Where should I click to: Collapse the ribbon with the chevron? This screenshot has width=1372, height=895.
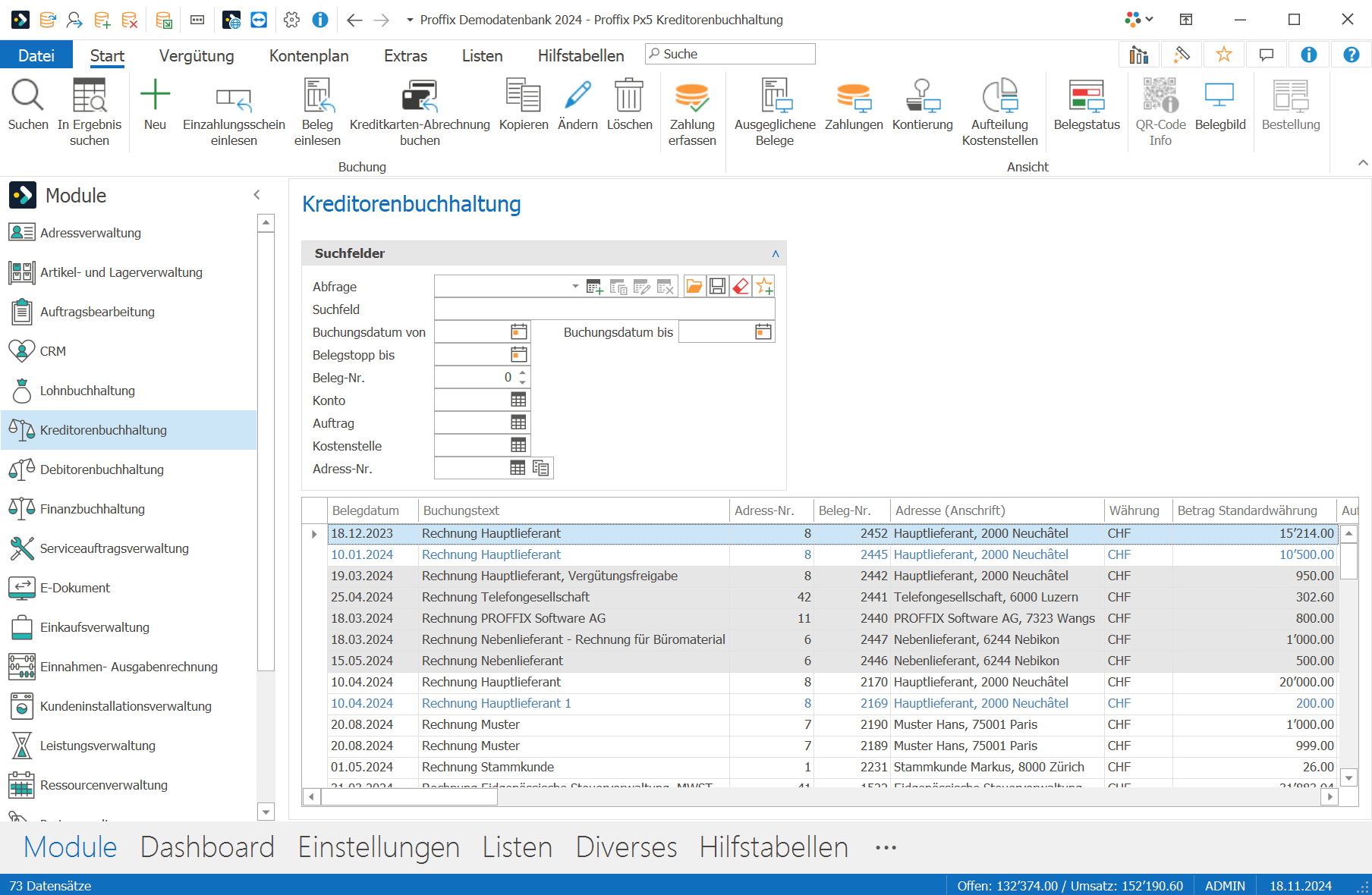[x=1363, y=162]
